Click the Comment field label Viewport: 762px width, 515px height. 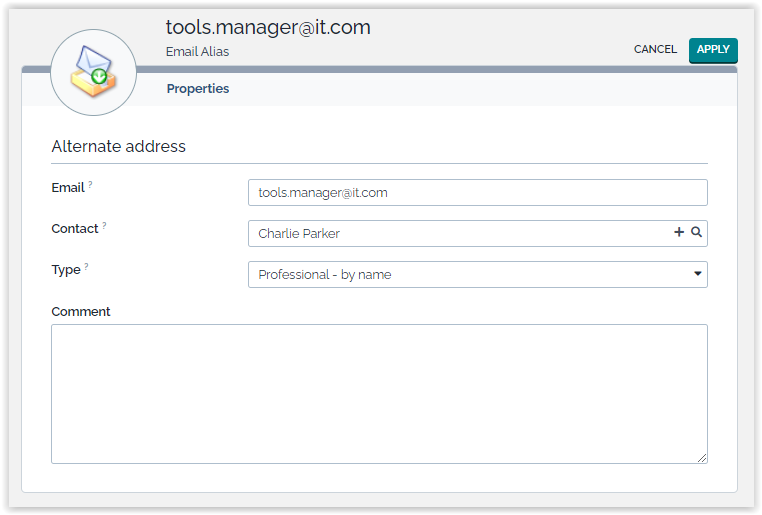(81, 311)
